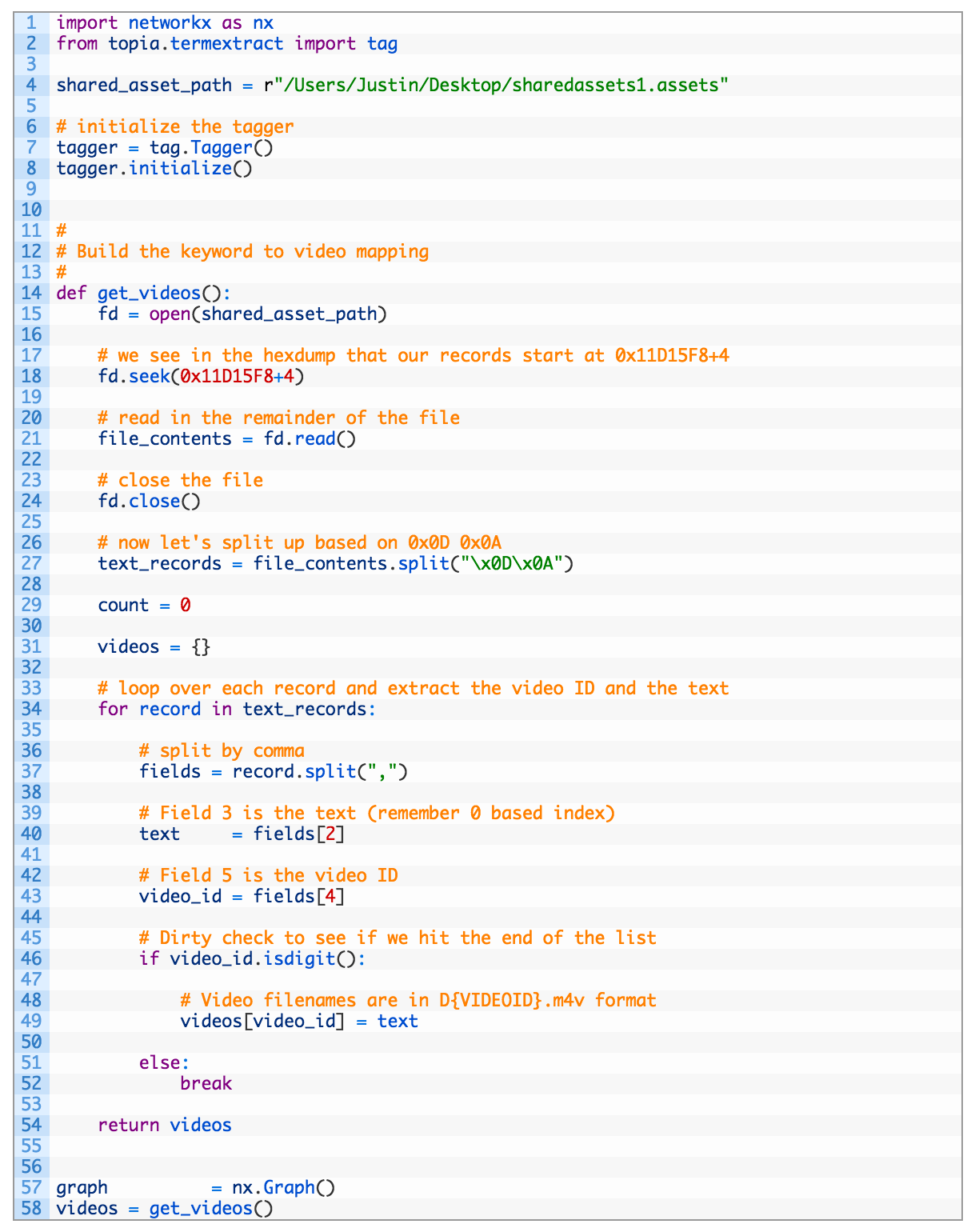Click the 'else:' statement
This screenshot has width=971, height=1232.
coord(165,1062)
